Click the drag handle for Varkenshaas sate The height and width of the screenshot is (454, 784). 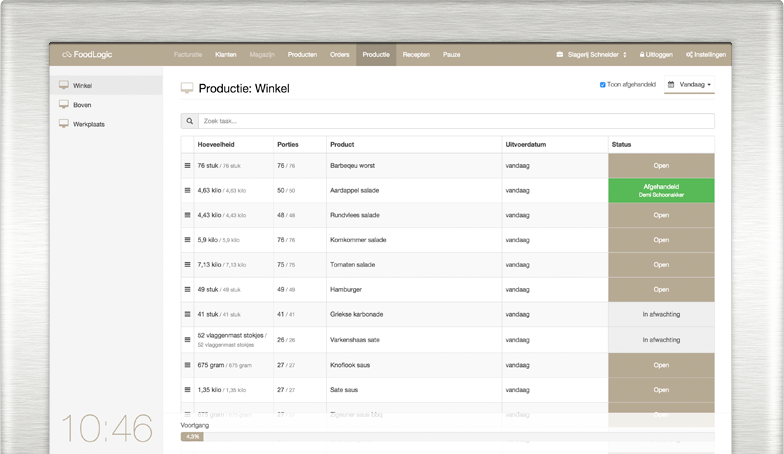point(188,340)
